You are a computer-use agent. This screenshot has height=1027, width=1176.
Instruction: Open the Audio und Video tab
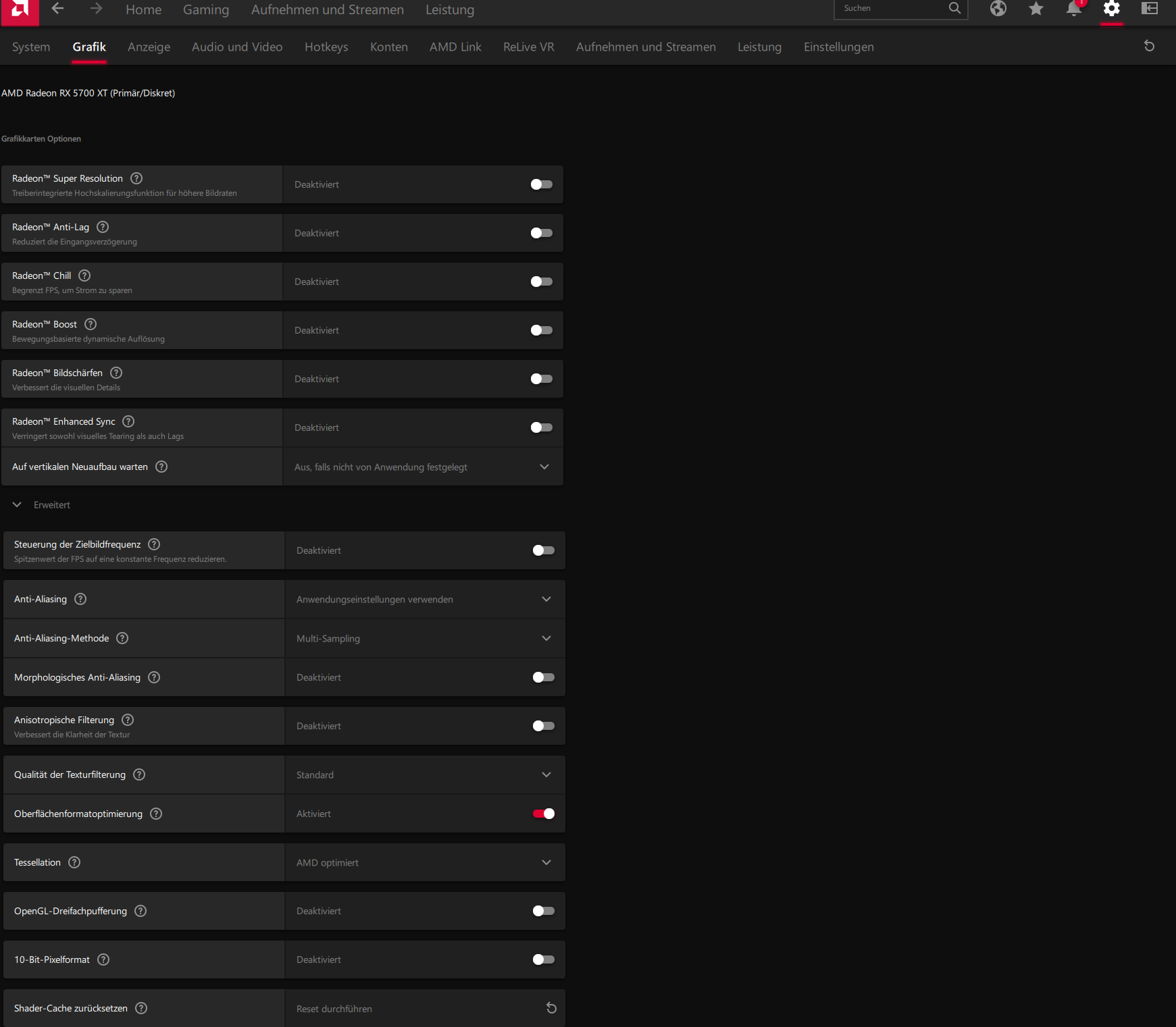point(237,47)
